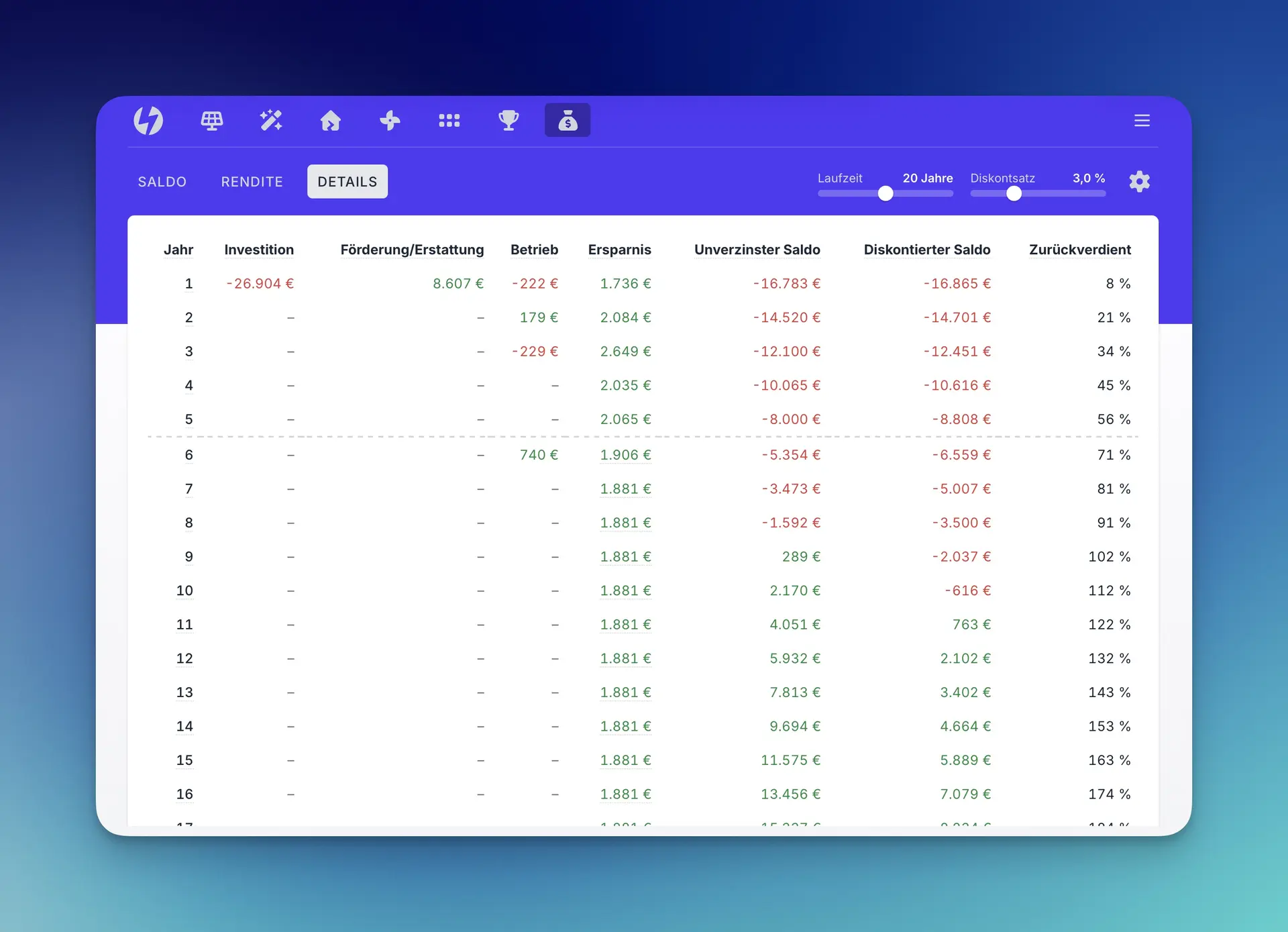Click the fan icon in toolbar
The width and height of the screenshot is (1288, 932).
tap(390, 121)
